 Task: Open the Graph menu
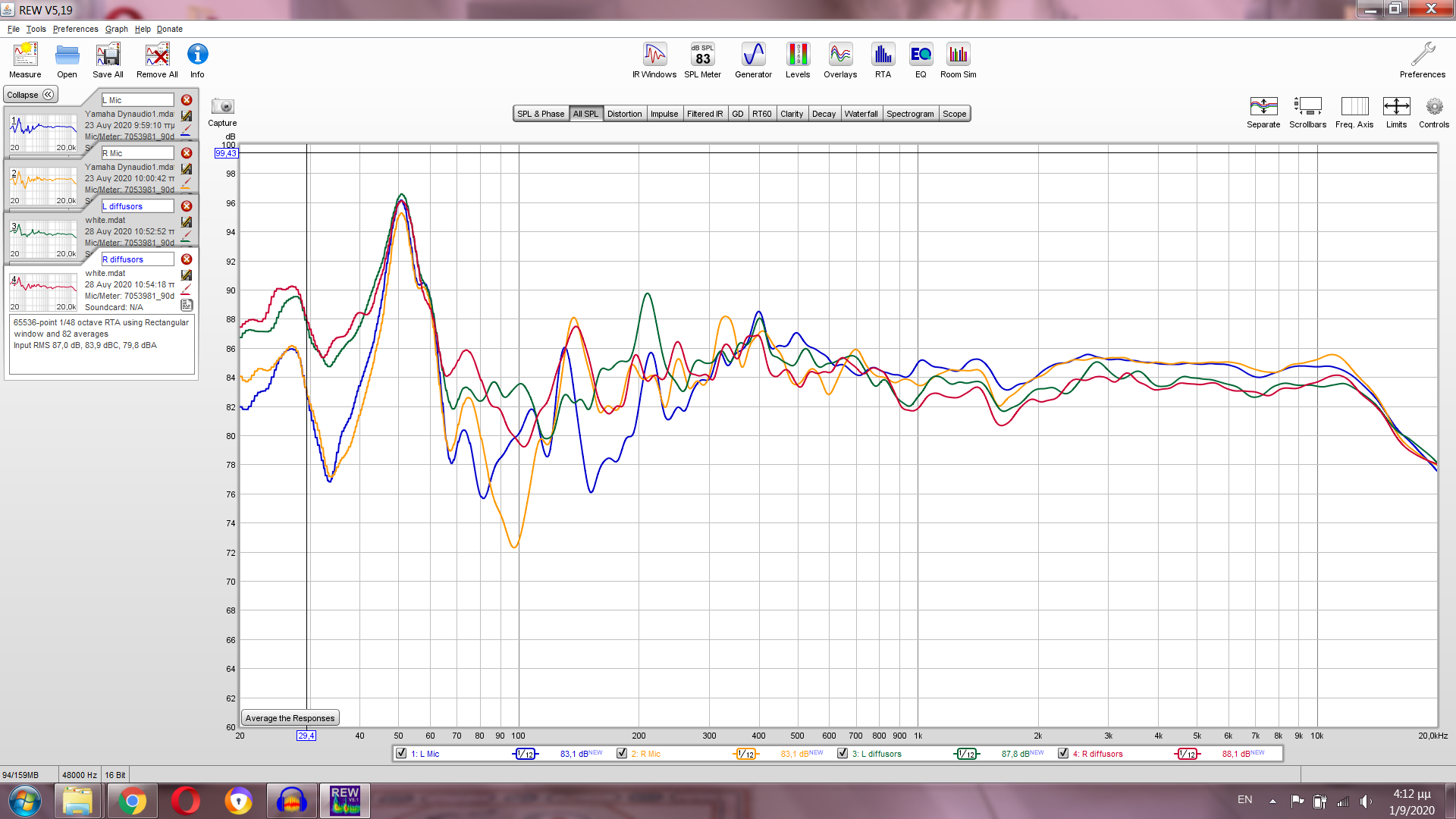[x=117, y=29]
